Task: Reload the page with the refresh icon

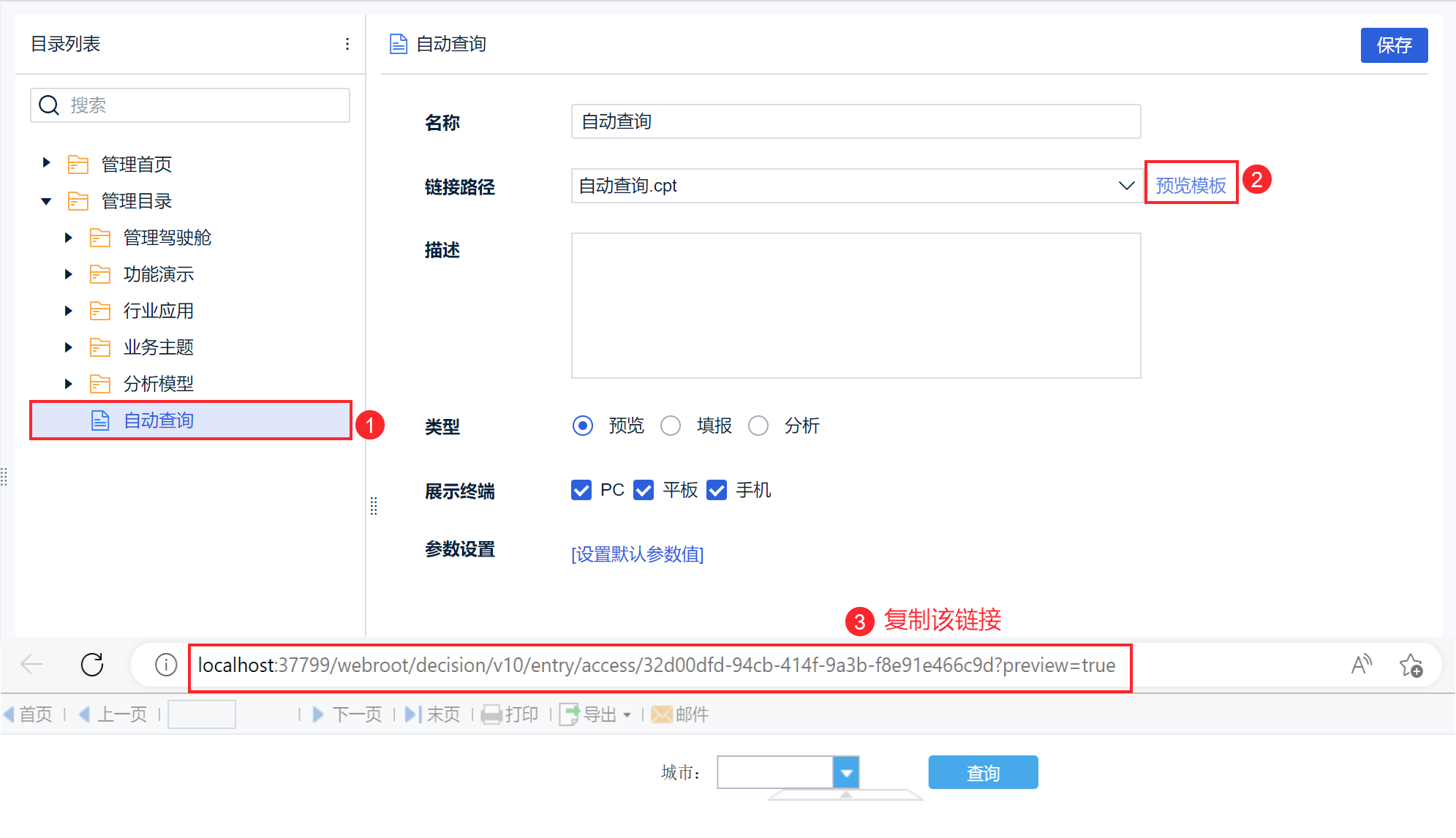Action: click(92, 665)
